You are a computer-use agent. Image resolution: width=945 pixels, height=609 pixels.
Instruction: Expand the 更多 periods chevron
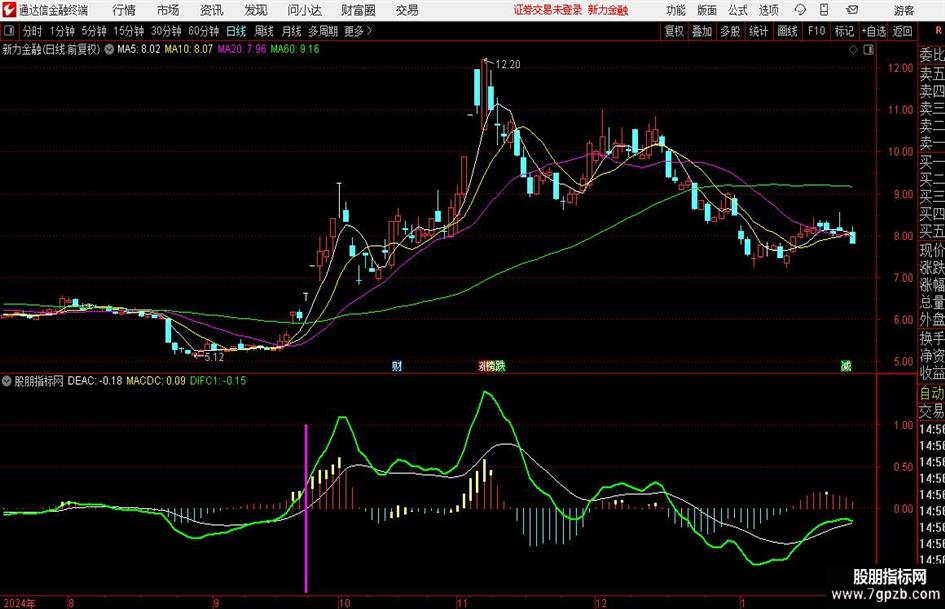click(x=369, y=31)
